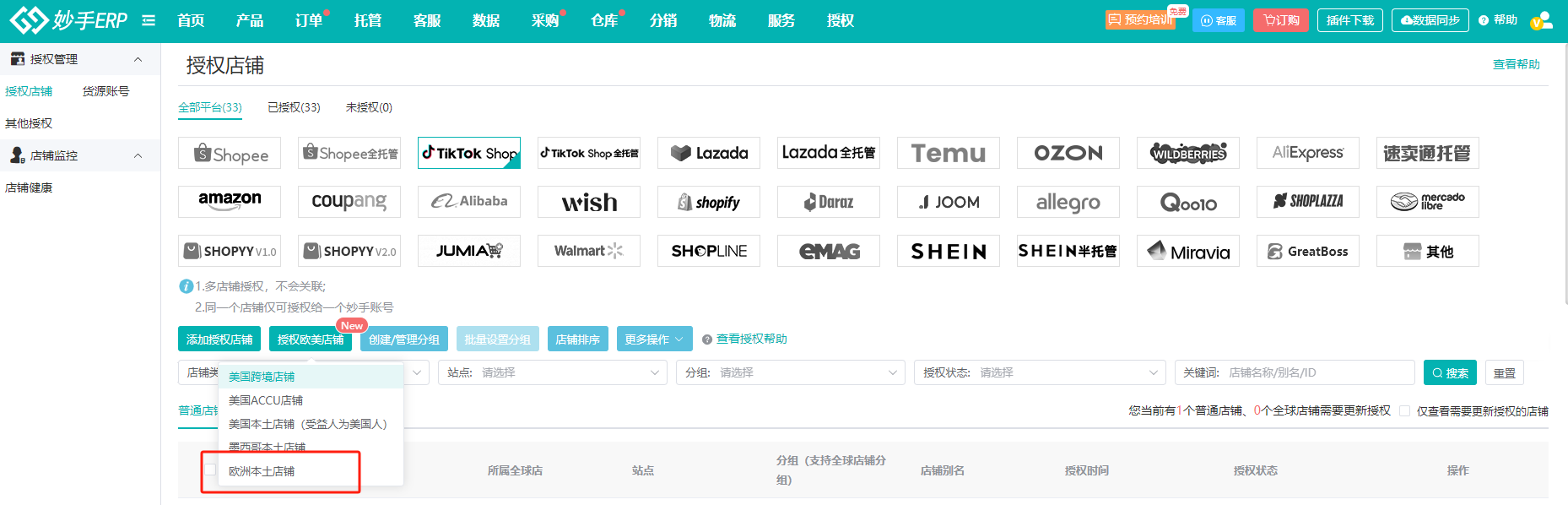Select the JUMIA platform logo
Image resolution: width=1568 pixels, height=505 pixels.
469,251
